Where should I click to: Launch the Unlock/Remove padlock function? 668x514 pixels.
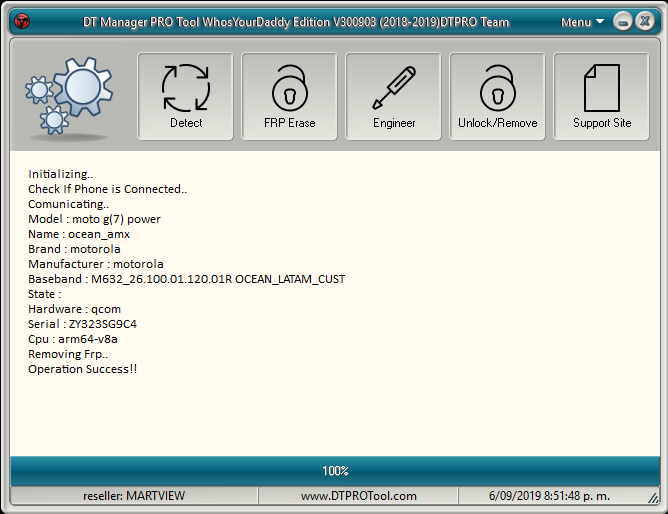pyautogui.click(x=497, y=96)
